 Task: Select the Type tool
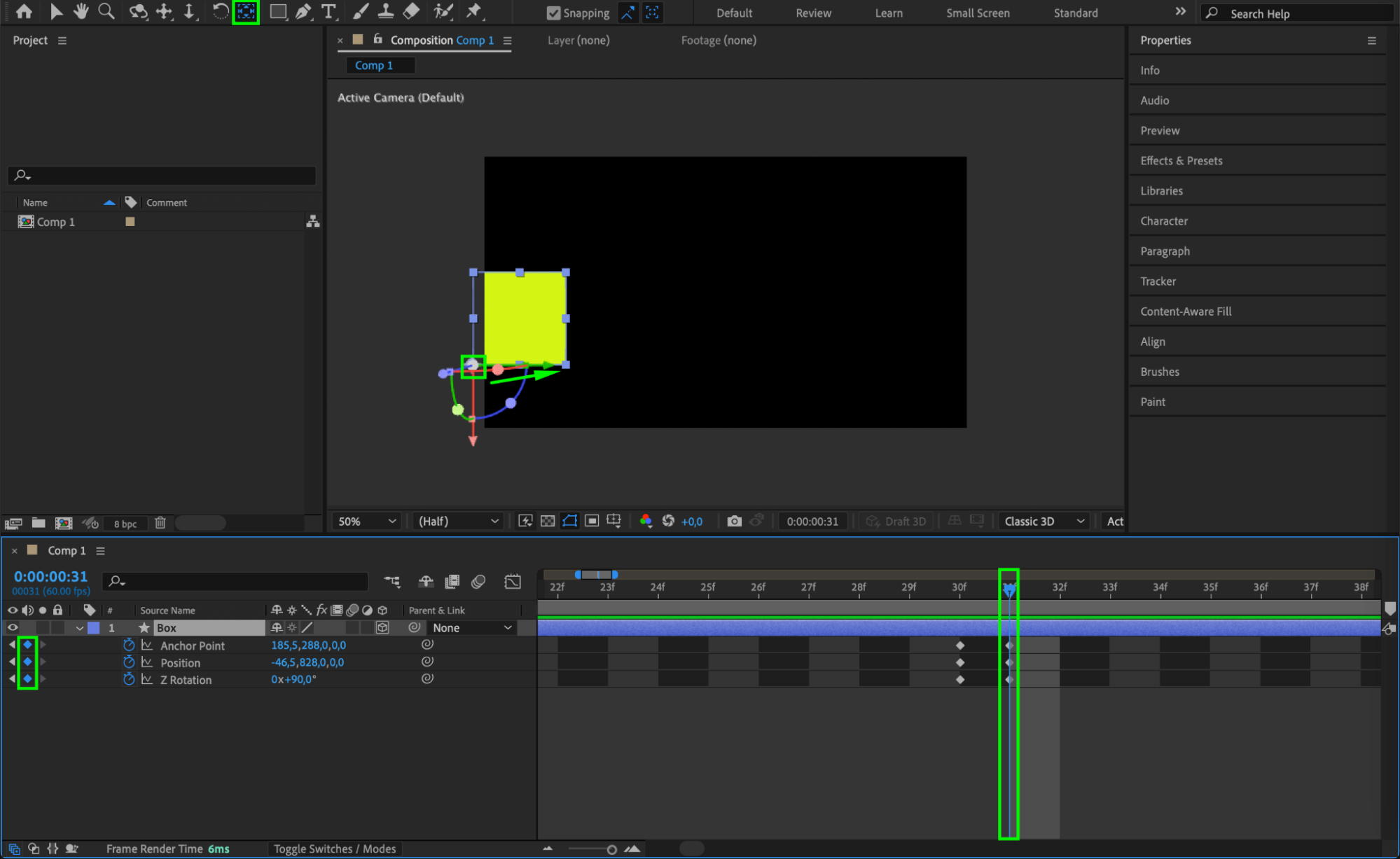click(x=328, y=11)
